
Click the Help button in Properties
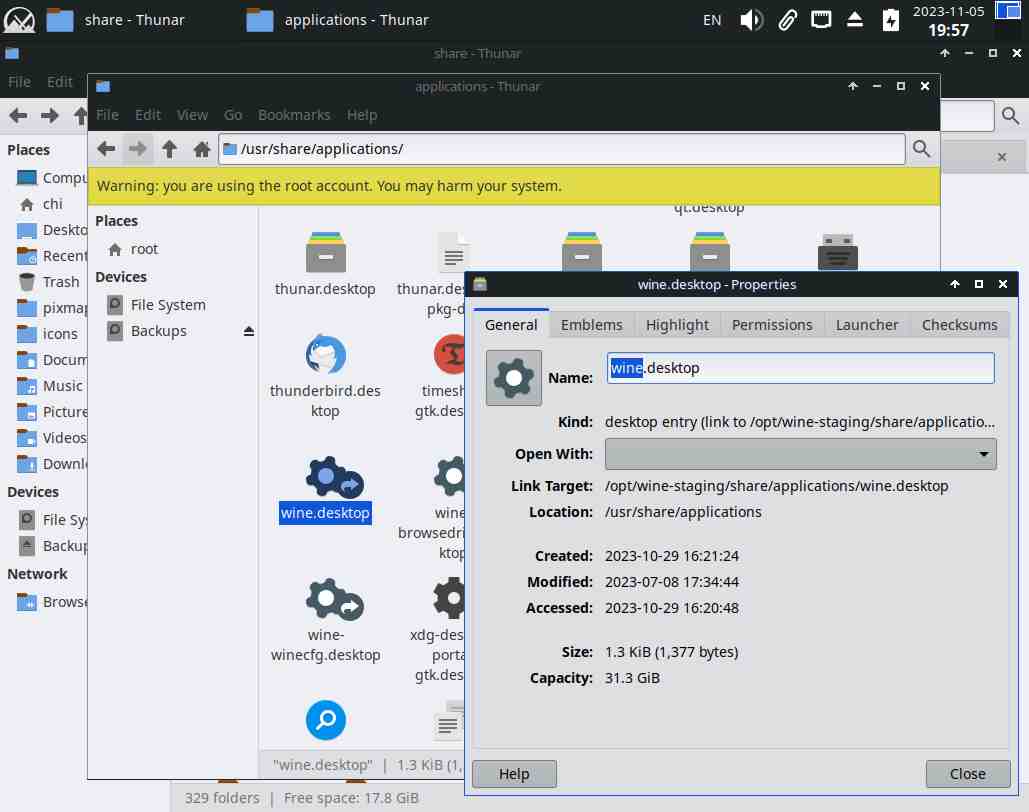coord(514,774)
